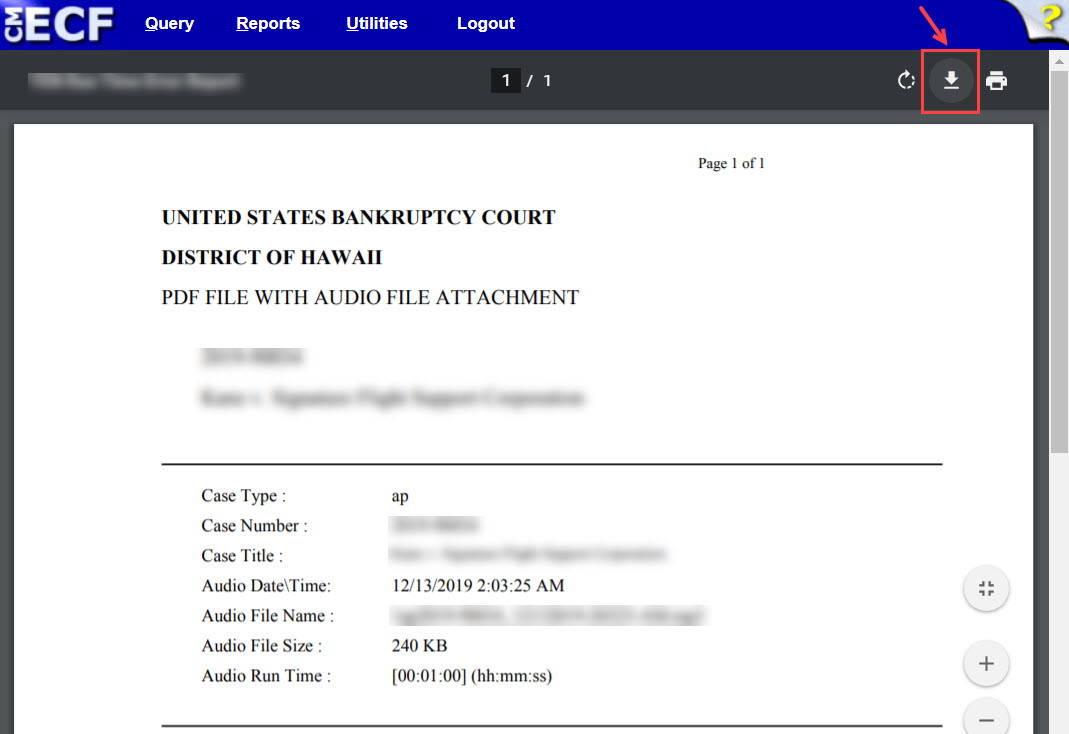The height and width of the screenshot is (734, 1069).
Task: Click the CM/ECF logo
Action: [x=58, y=23]
